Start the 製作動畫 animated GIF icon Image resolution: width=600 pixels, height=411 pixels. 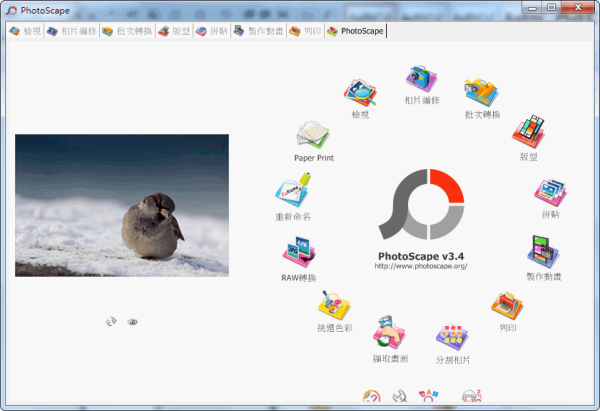[543, 252]
